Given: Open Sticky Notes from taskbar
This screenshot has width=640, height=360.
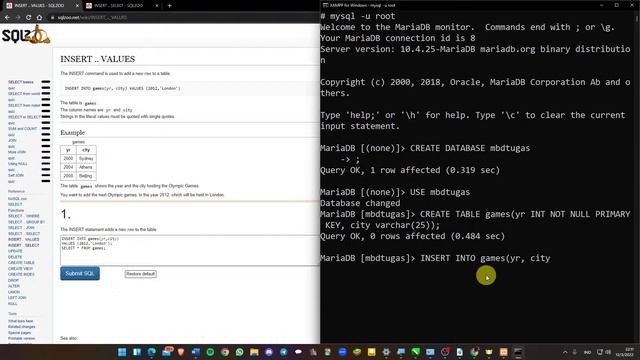Looking at the screenshot, I should (x=371, y=352).
